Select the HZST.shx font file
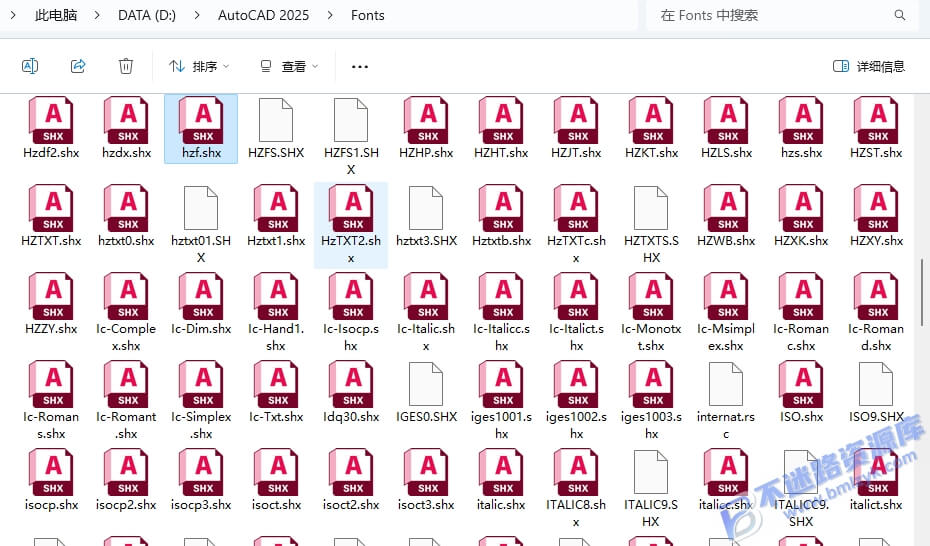This screenshot has height=546, width=930. pyautogui.click(x=876, y=129)
